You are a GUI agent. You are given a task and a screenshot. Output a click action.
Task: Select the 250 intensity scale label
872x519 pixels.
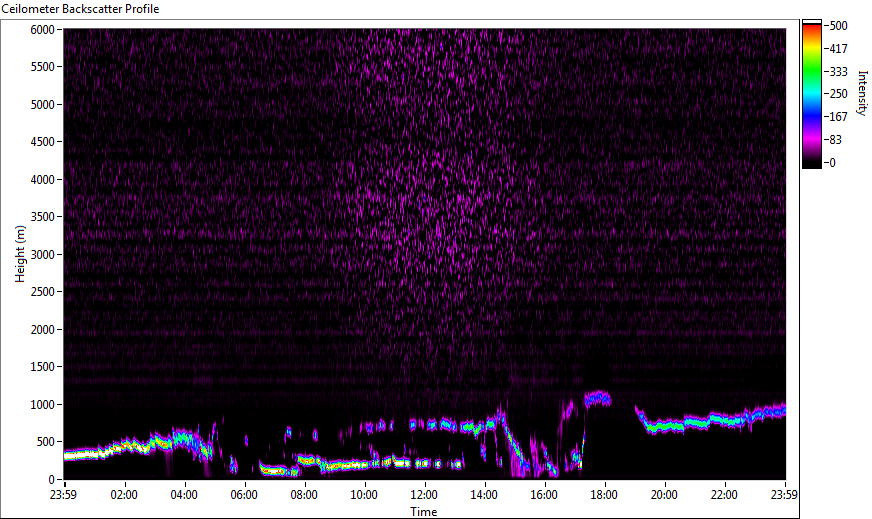(x=838, y=94)
